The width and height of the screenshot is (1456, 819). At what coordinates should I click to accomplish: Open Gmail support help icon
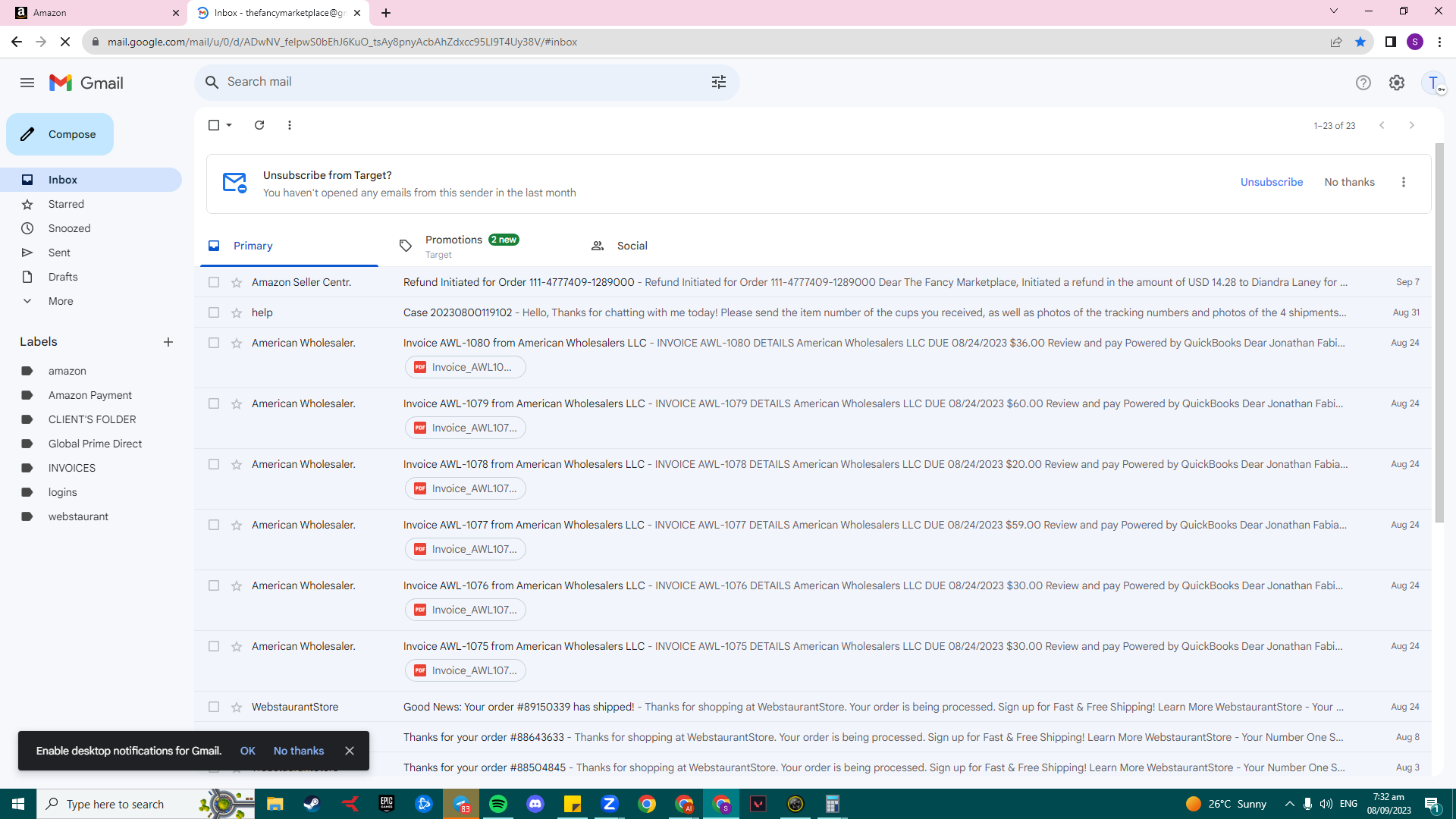pos(1363,83)
